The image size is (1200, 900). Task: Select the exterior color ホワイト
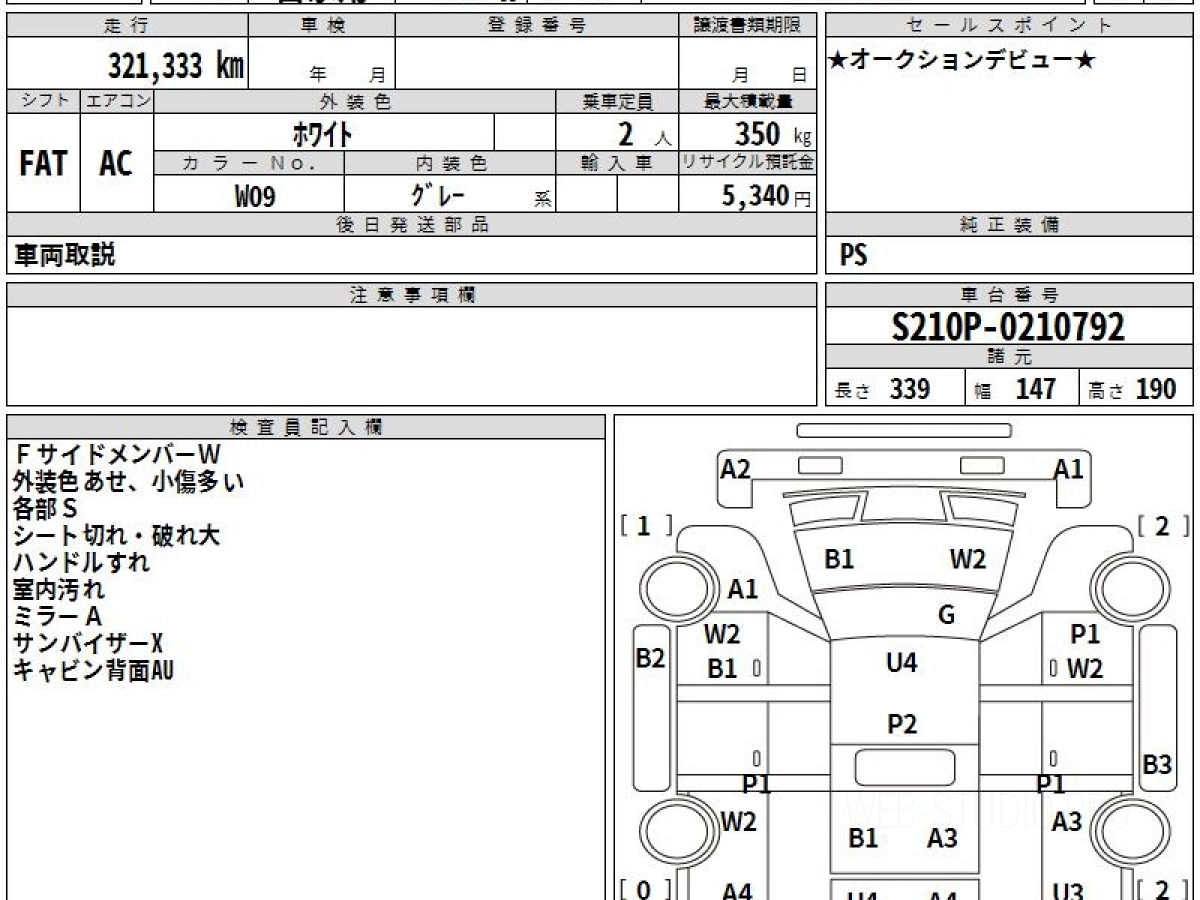[x=322, y=133]
